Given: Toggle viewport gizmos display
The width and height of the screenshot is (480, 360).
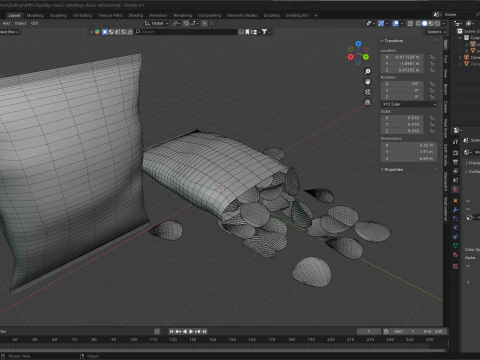Looking at the screenshot, I should (381, 23).
